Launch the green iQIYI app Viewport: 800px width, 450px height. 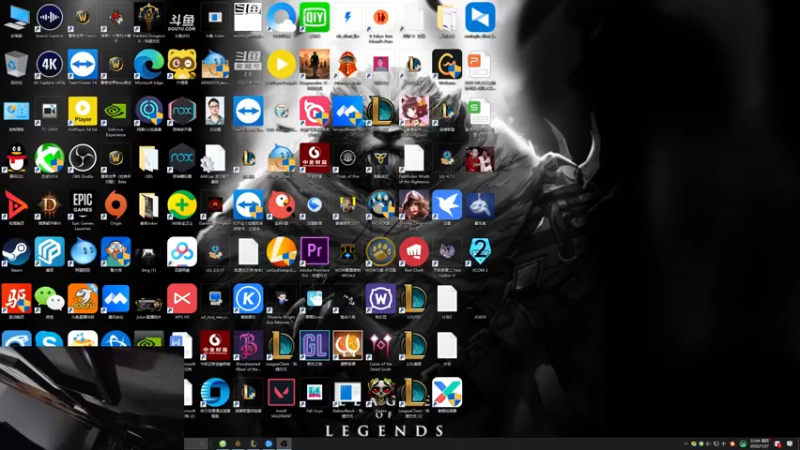(314, 17)
